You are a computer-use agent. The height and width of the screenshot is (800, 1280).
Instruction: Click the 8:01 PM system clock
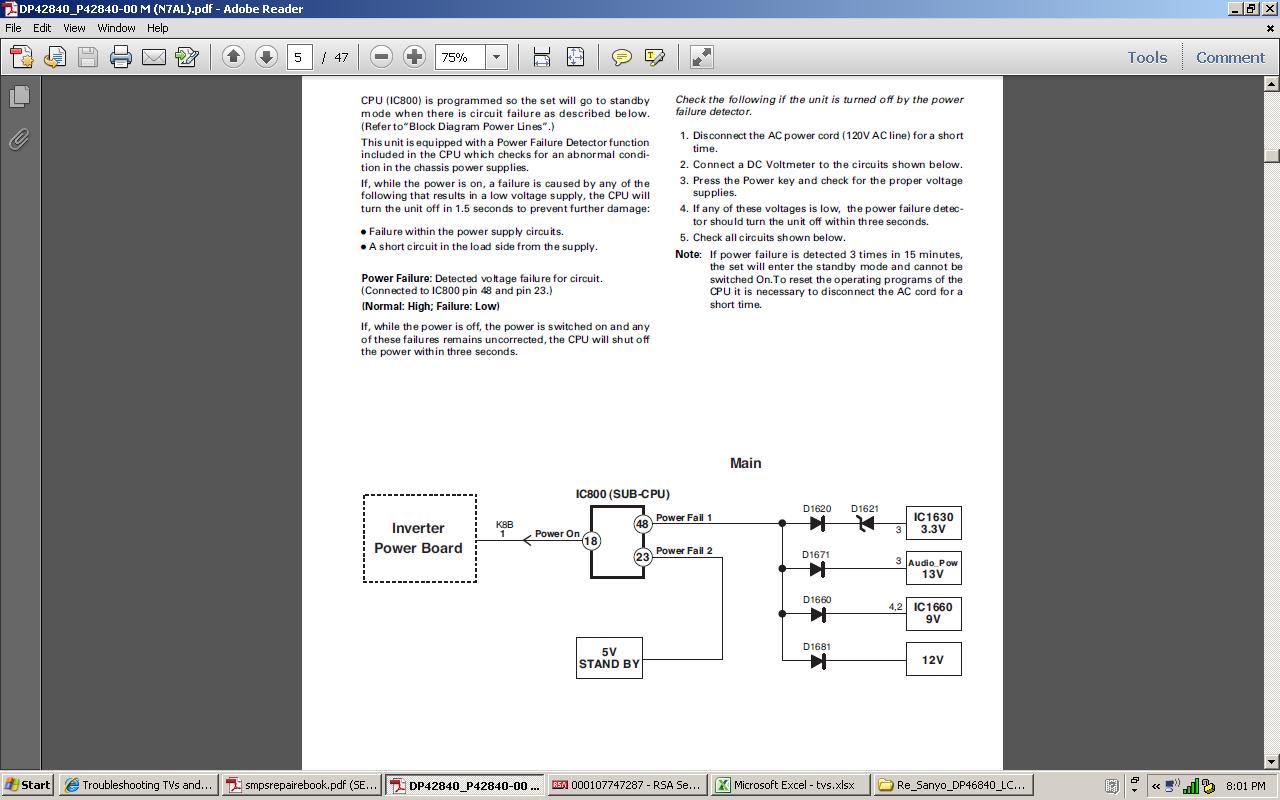[x=1245, y=786]
